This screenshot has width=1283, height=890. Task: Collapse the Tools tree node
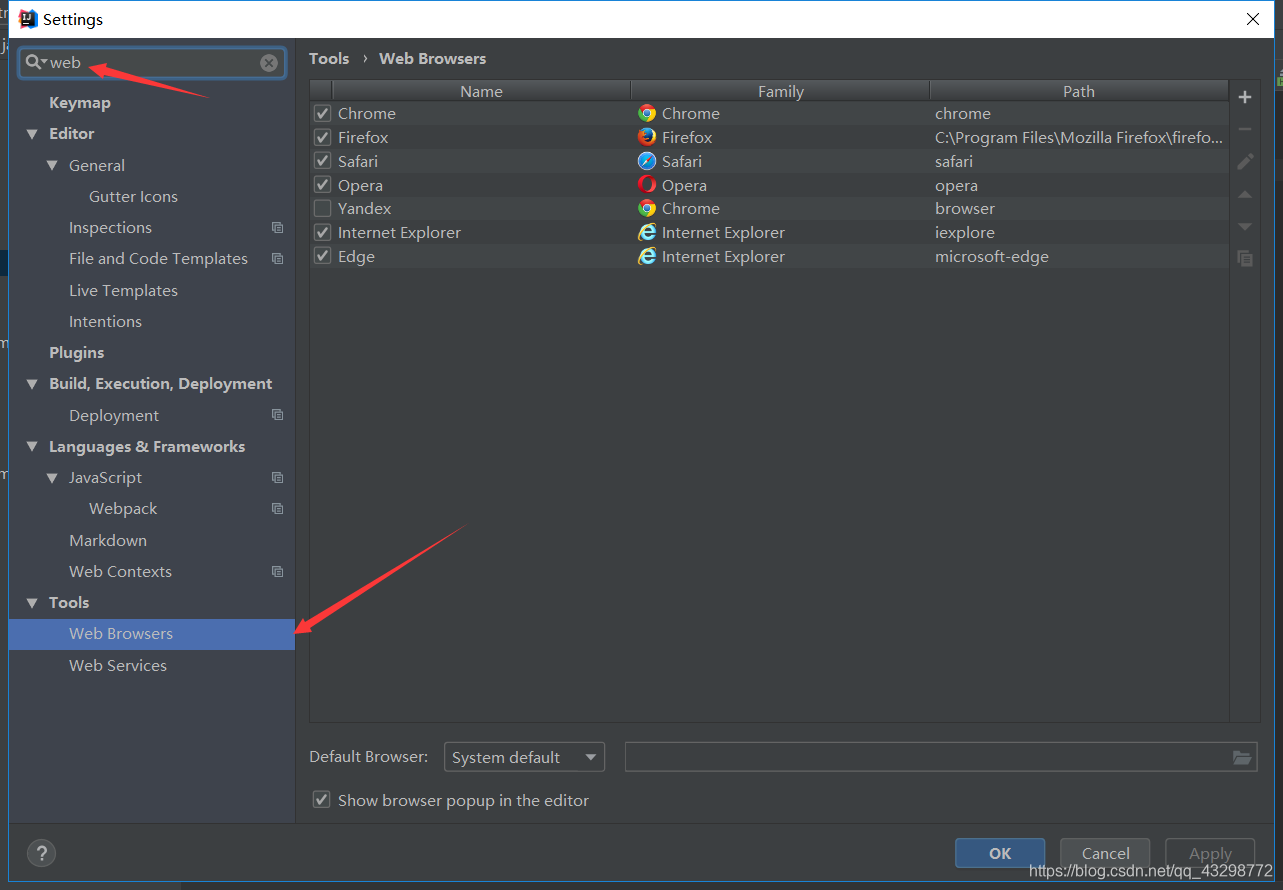click(x=32, y=603)
